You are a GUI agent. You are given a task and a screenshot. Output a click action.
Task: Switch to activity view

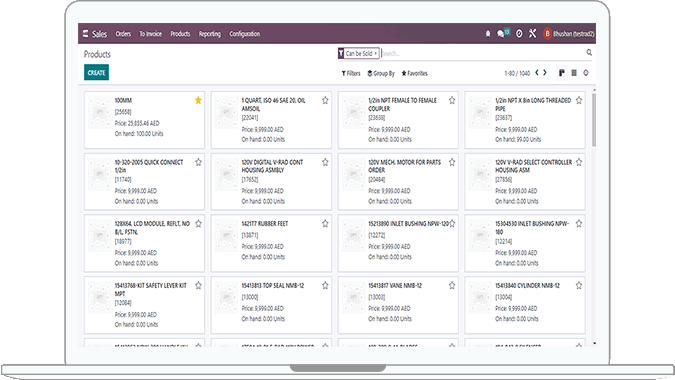tap(586, 73)
